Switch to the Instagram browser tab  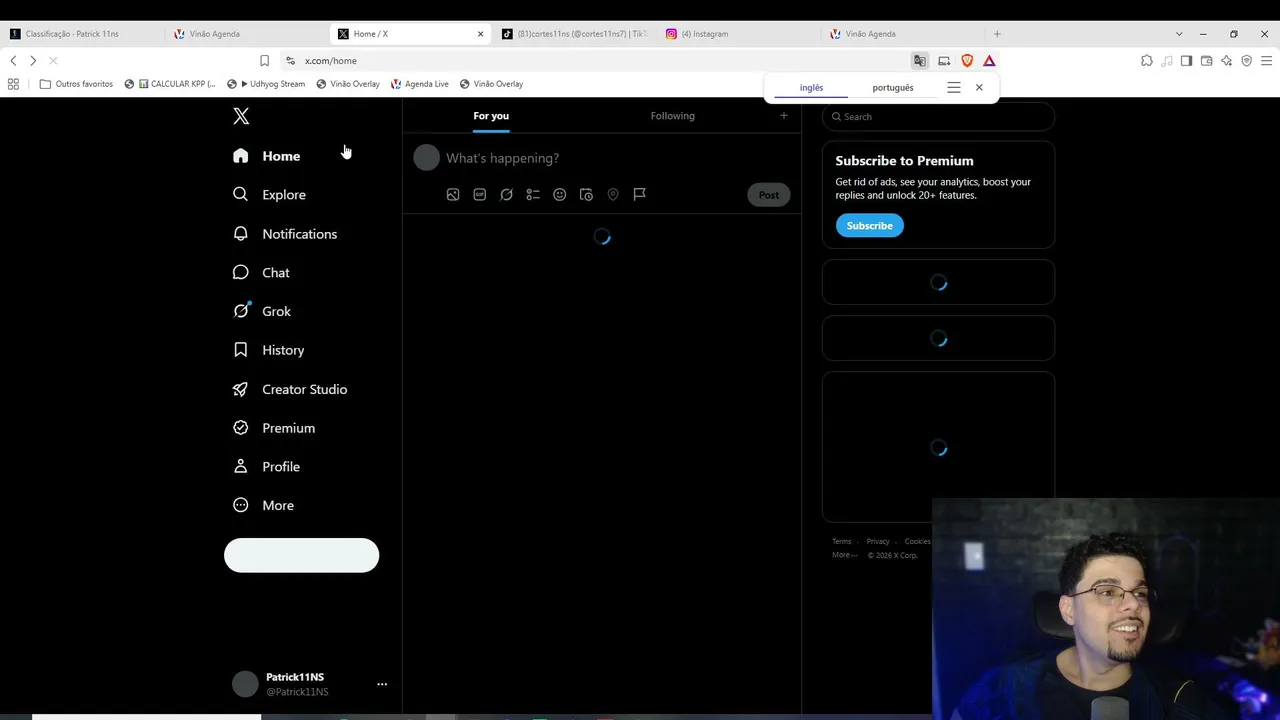(x=739, y=34)
